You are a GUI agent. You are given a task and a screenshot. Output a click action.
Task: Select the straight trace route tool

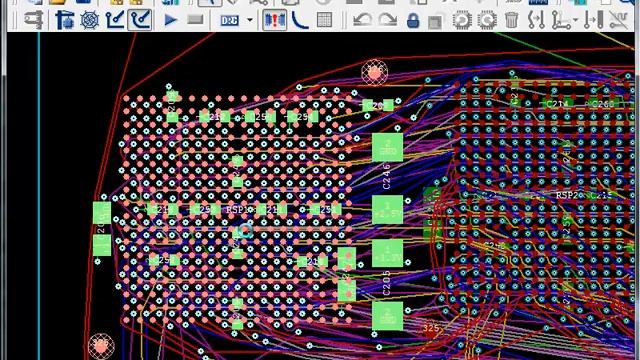click(115, 20)
